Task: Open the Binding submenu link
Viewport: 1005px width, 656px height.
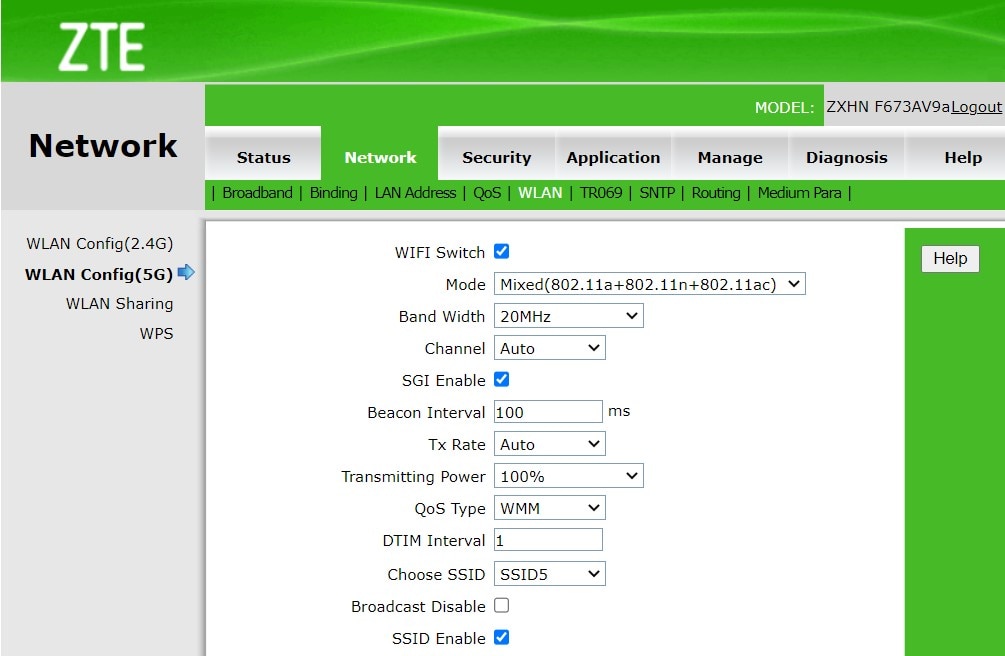Action: click(333, 193)
